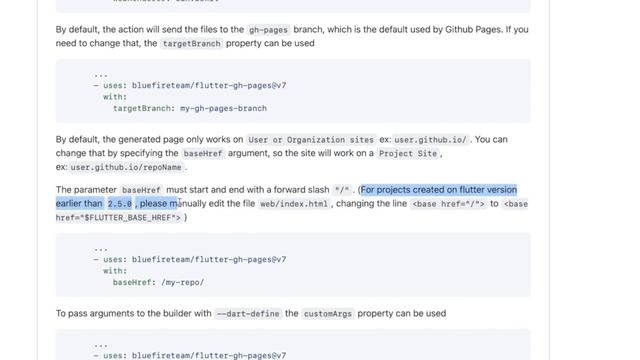
Task: Click the --dart-define inline code
Action: pos(248,314)
